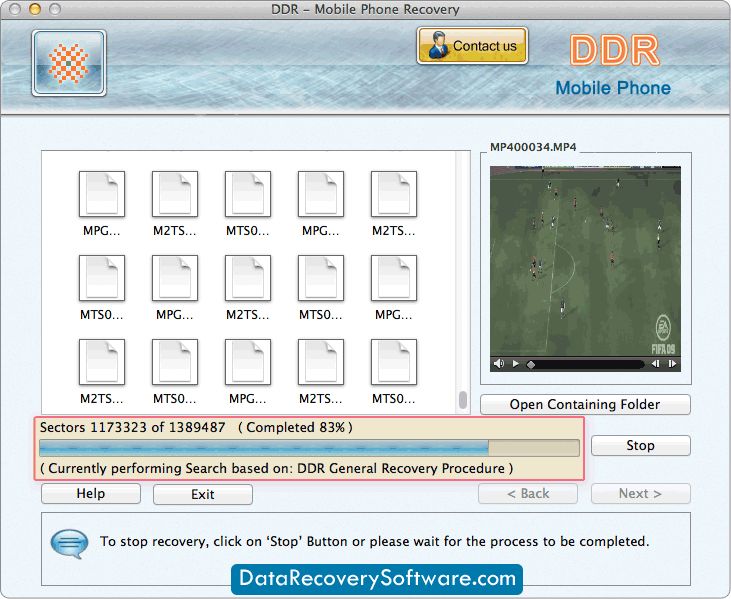Stop the recovery scan

tap(641, 445)
